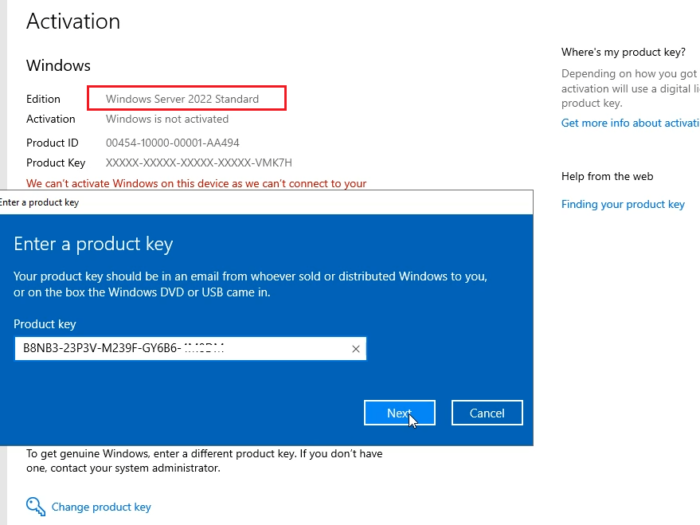Image resolution: width=700 pixels, height=525 pixels.
Task: Click the Where's my product key heading
Action: point(623,52)
